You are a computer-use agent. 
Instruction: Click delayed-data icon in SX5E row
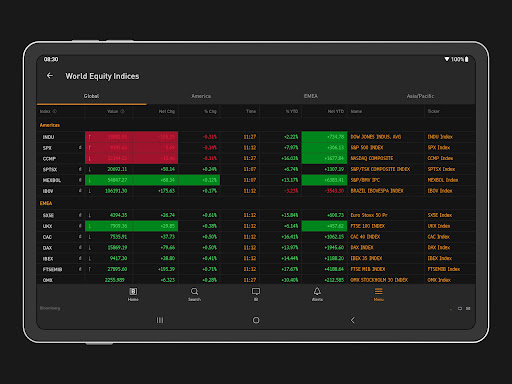[80, 215]
